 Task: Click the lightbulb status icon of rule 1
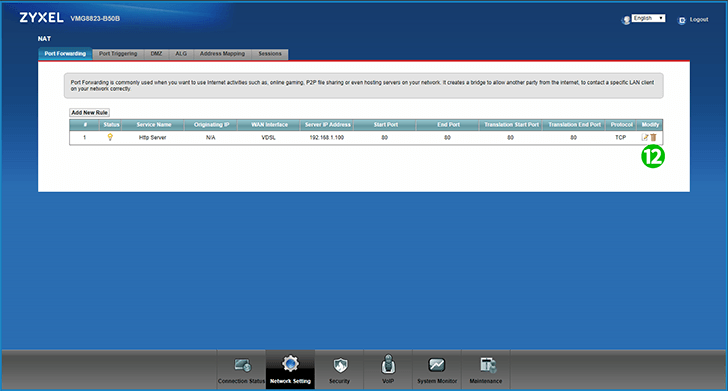click(x=110, y=137)
